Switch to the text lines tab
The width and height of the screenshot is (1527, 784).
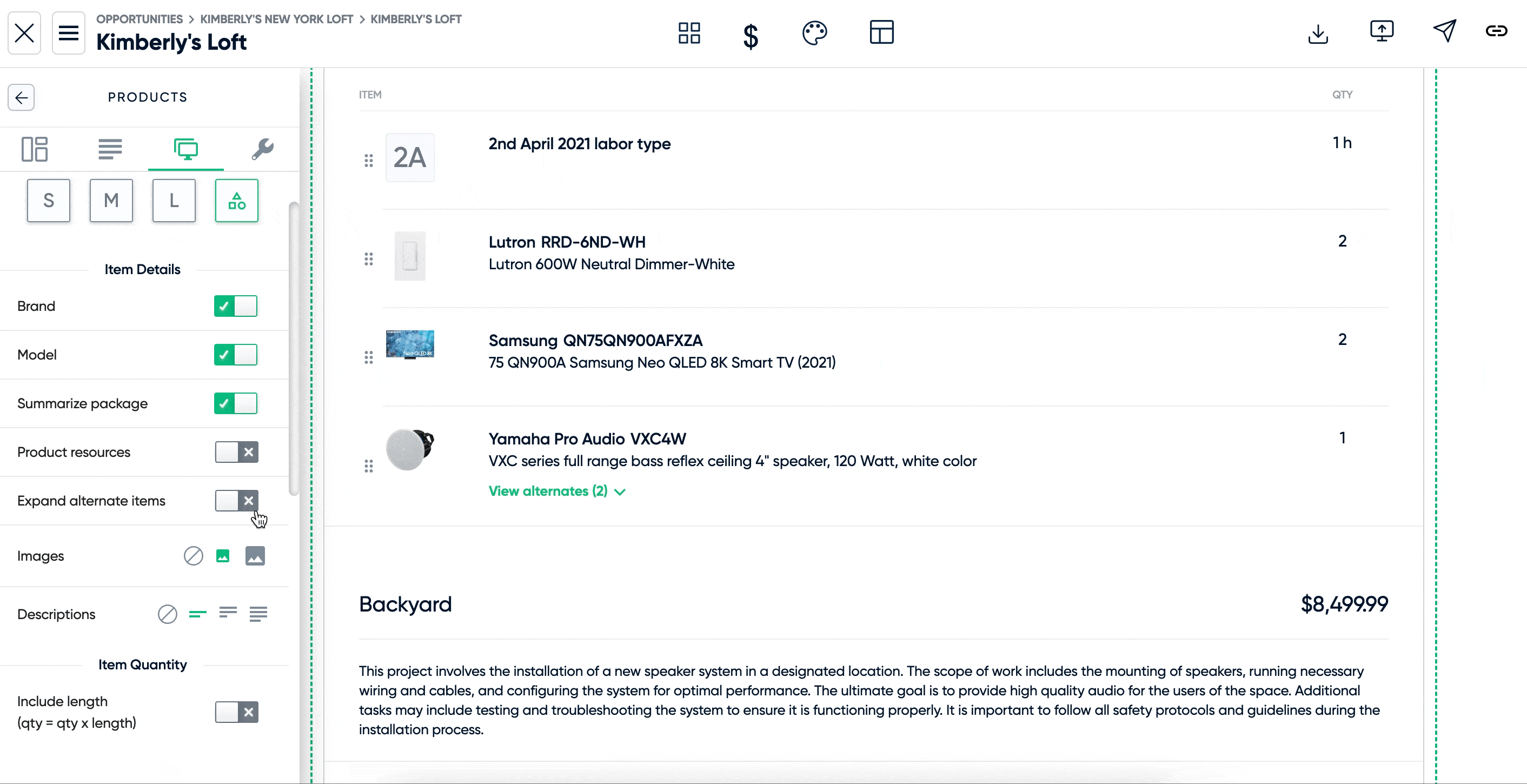[110, 149]
